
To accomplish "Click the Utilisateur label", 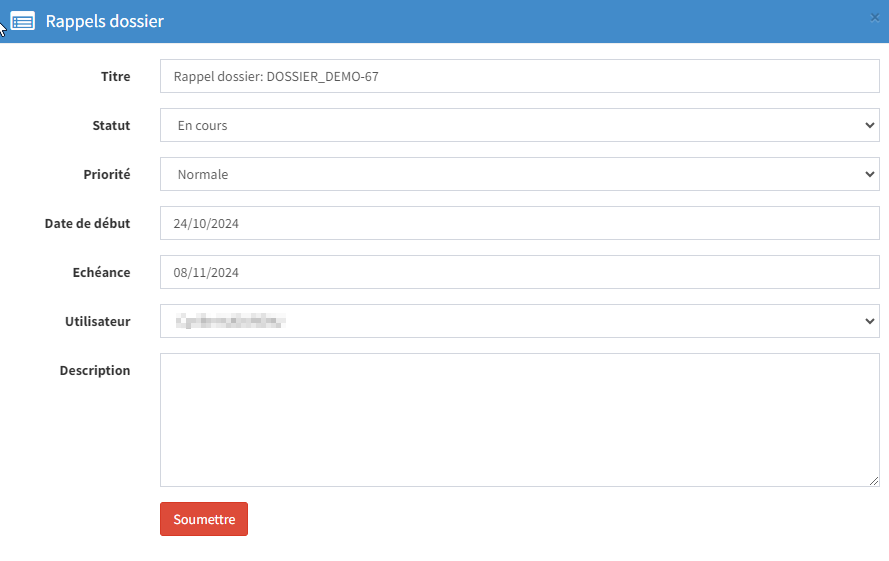I will pos(97,321).
